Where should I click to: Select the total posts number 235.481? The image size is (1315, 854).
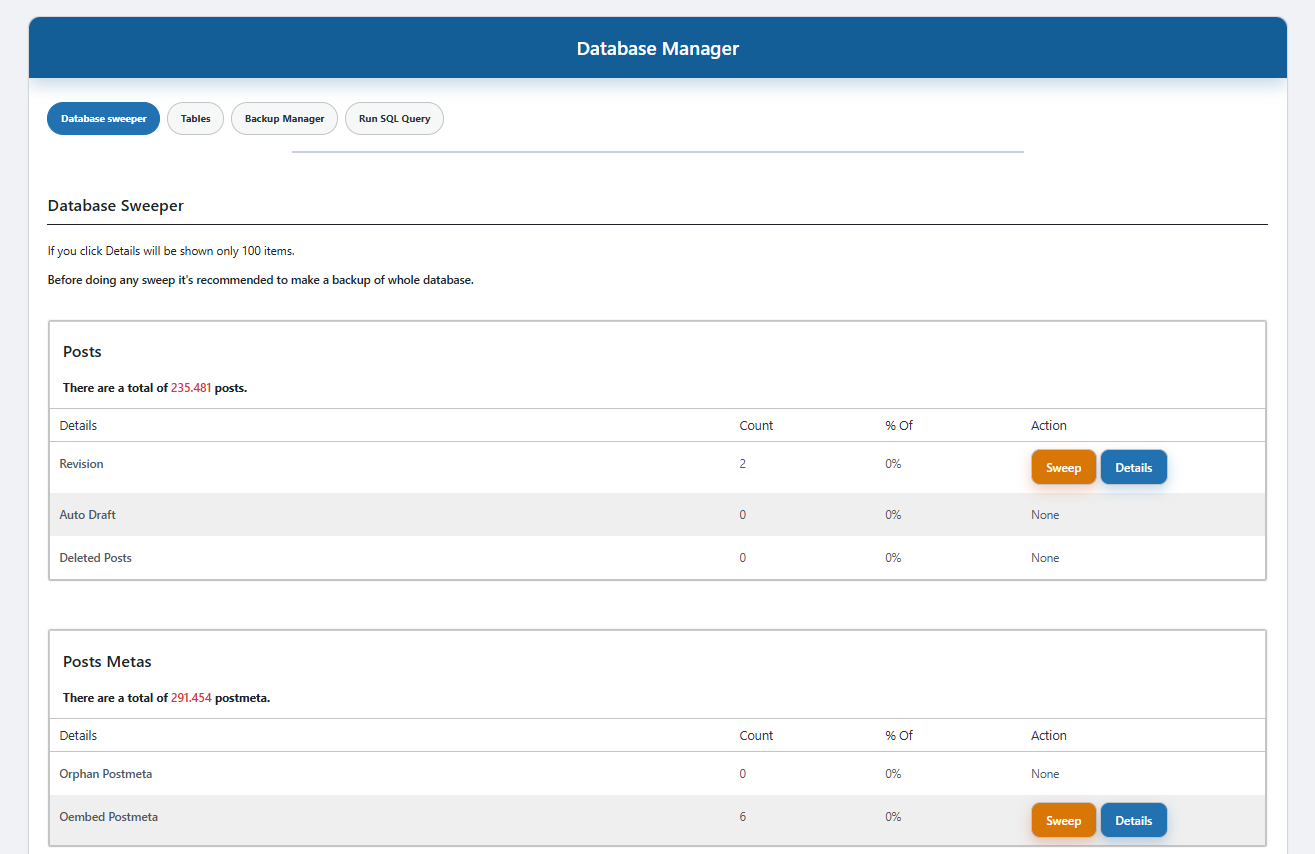(191, 388)
